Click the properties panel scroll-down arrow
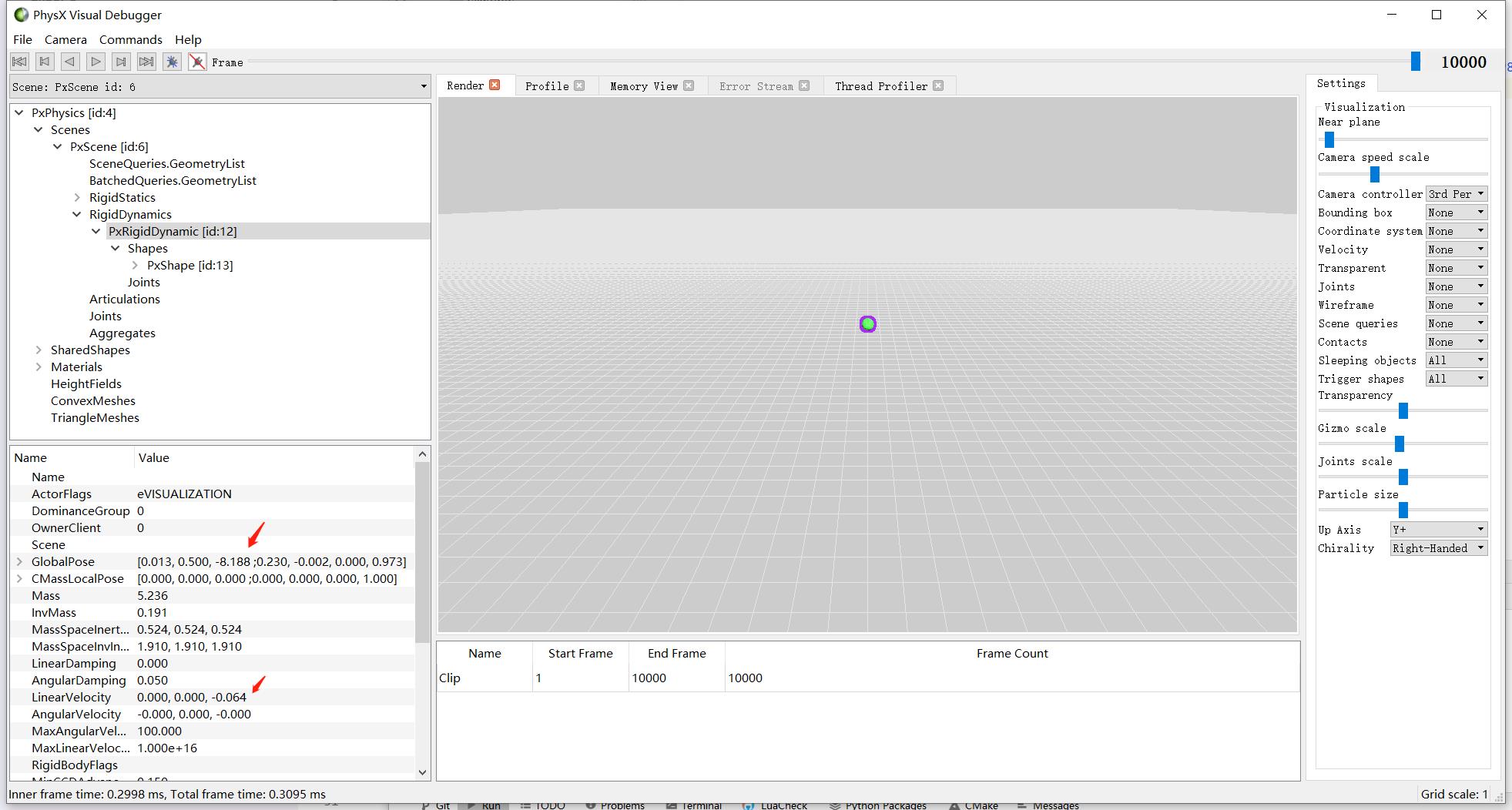Viewport: 1512px width, 810px height. (x=422, y=772)
